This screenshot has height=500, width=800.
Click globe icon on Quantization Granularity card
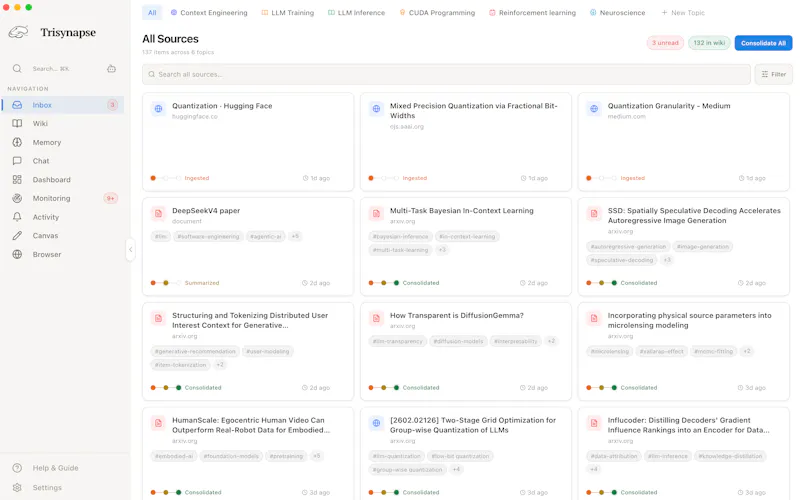click(594, 109)
